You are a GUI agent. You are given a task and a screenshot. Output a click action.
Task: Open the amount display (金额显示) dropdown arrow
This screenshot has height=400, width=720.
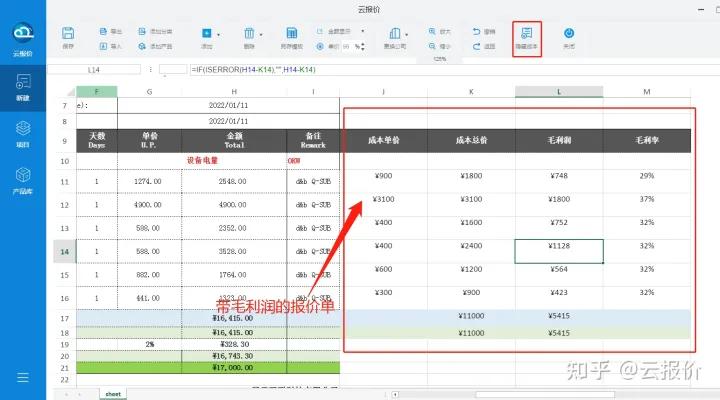click(363, 31)
